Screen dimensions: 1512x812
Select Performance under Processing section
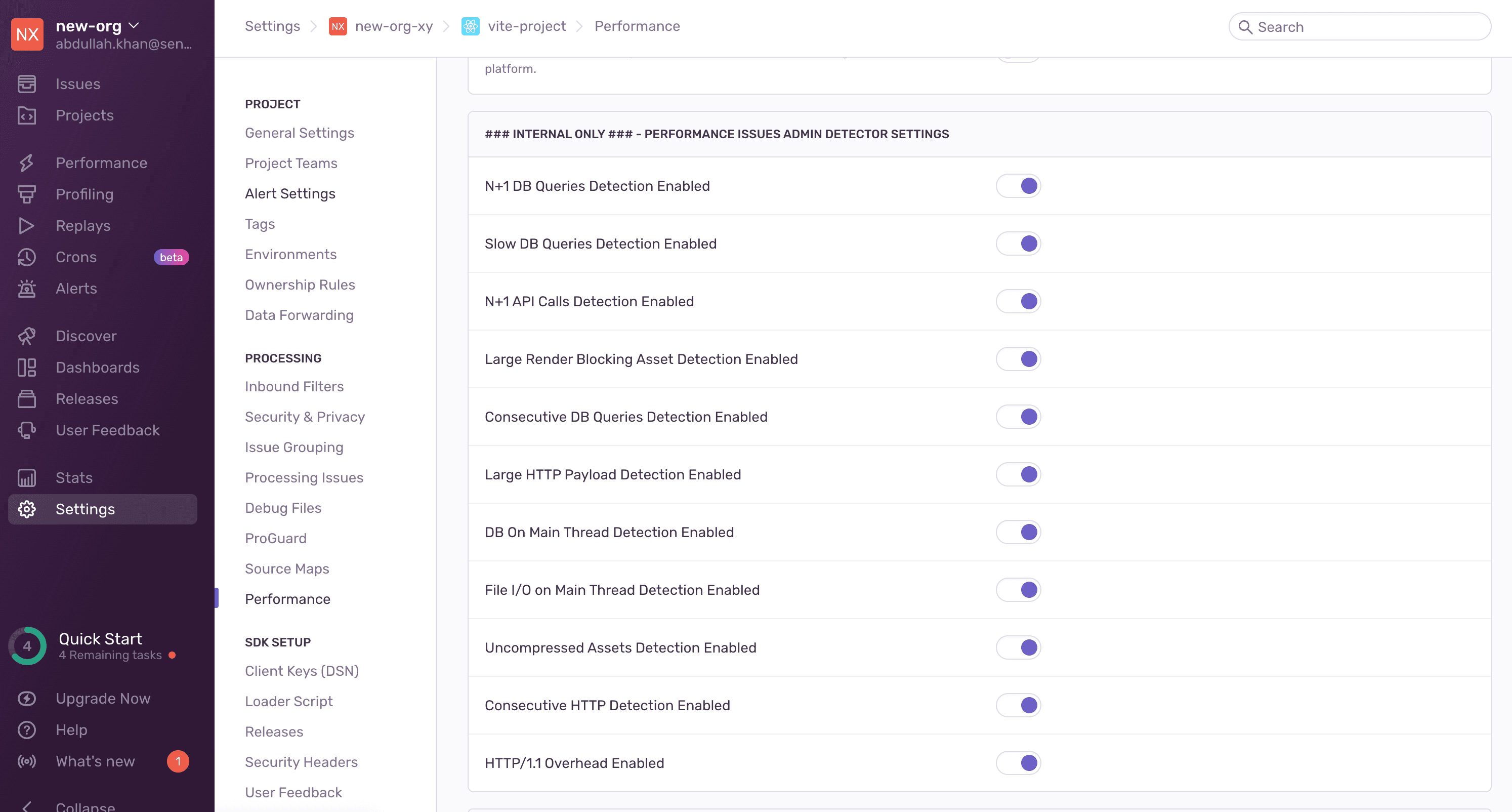[288, 598]
